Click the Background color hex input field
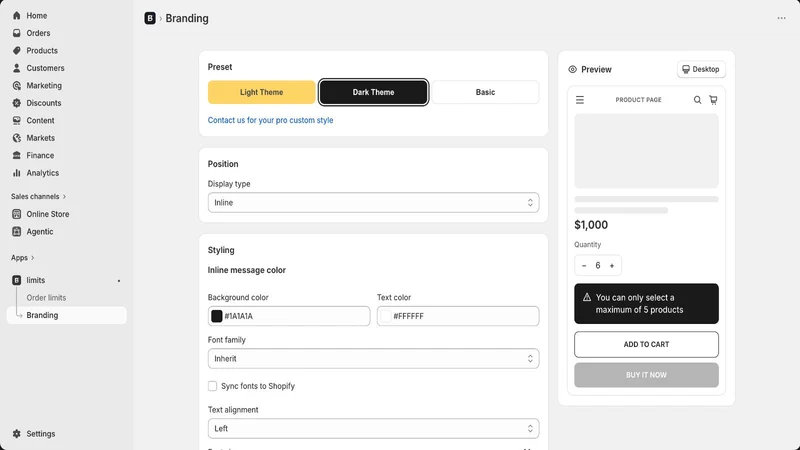Screen dimensions: 800x450 (289, 316)
